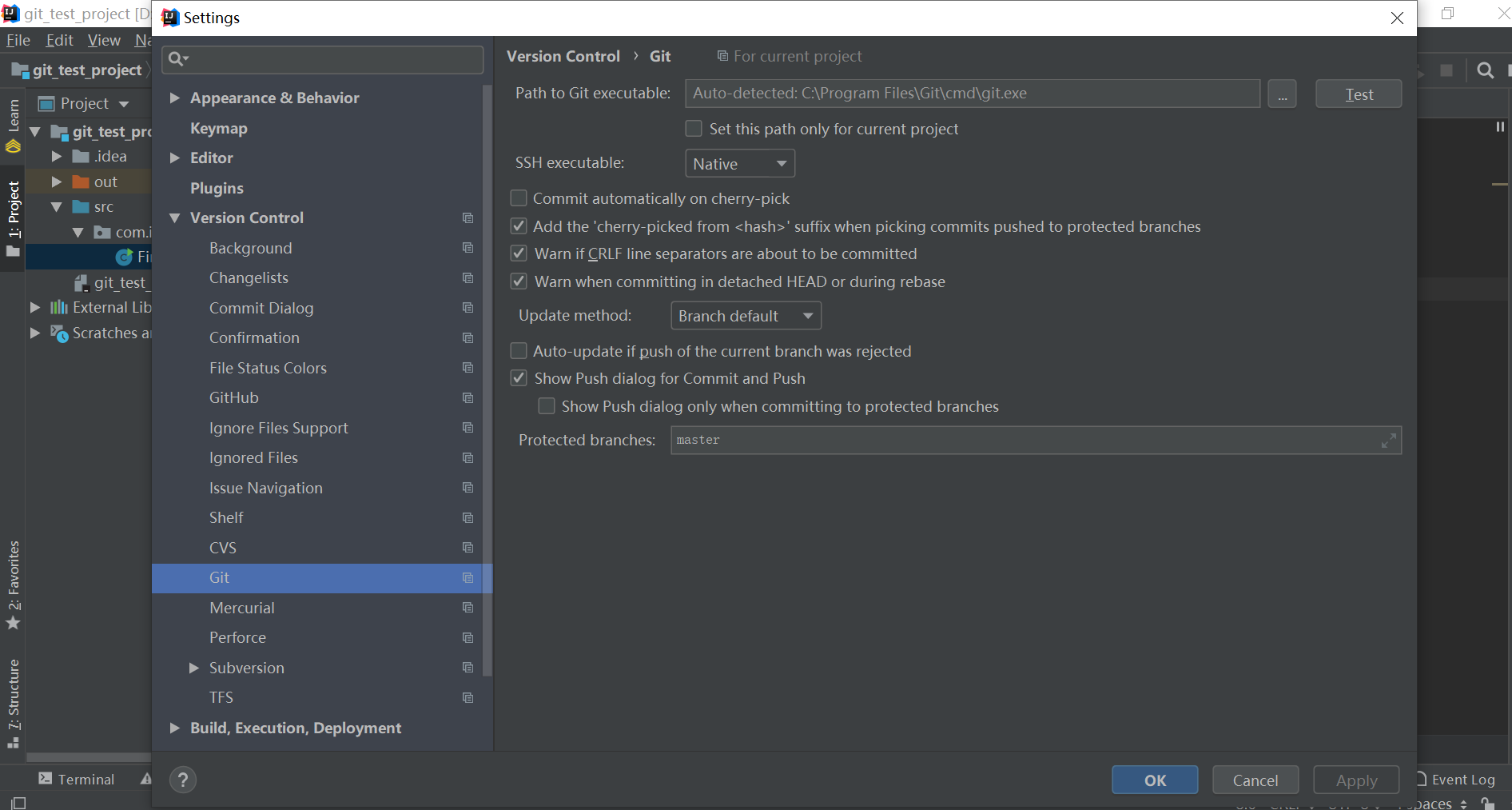Click the Test button for Git executable
Image resolution: width=1512 pixels, height=810 pixels.
tap(1359, 94)
